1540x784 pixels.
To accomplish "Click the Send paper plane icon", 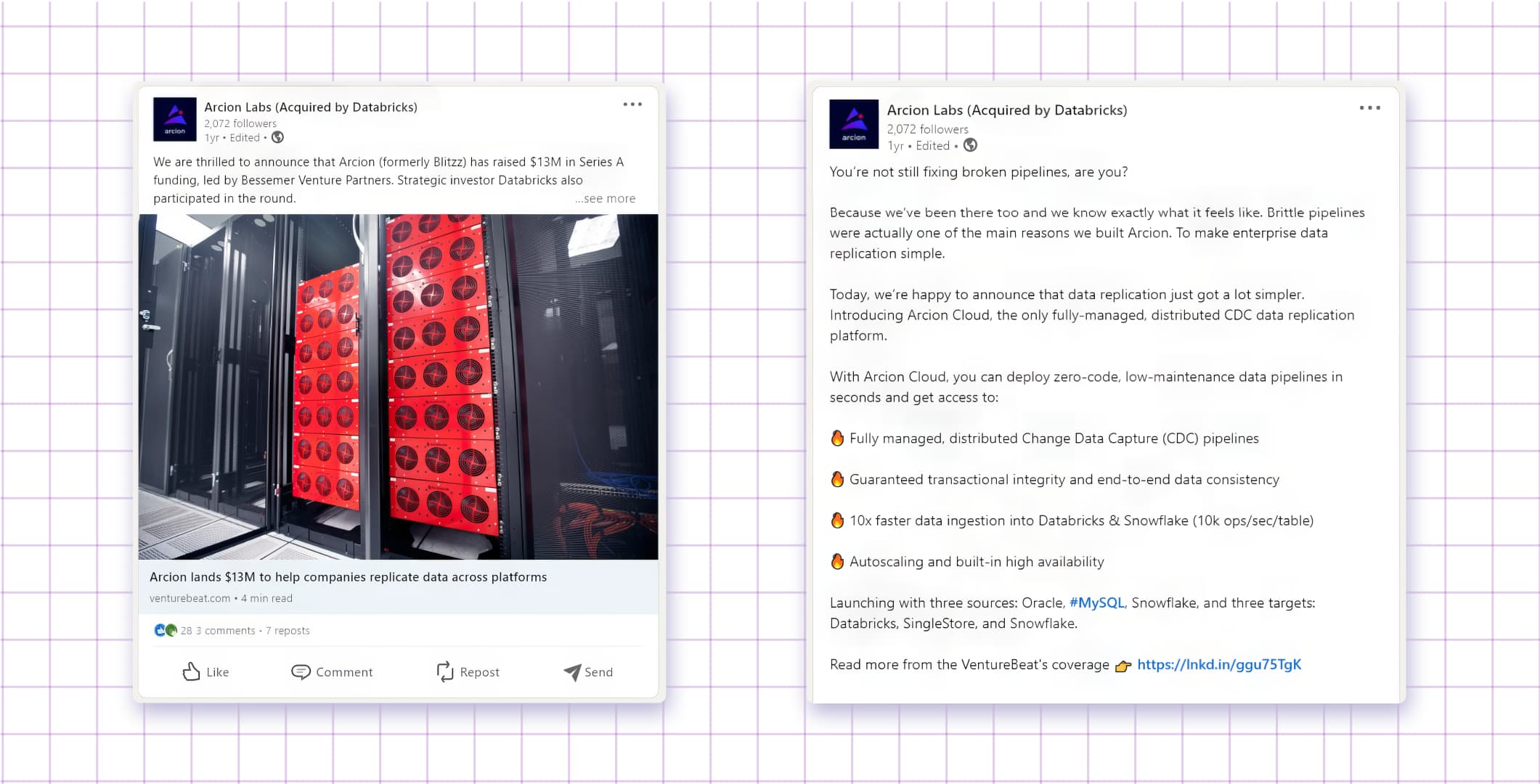I will pyautogui.click(x=572, y=672).
